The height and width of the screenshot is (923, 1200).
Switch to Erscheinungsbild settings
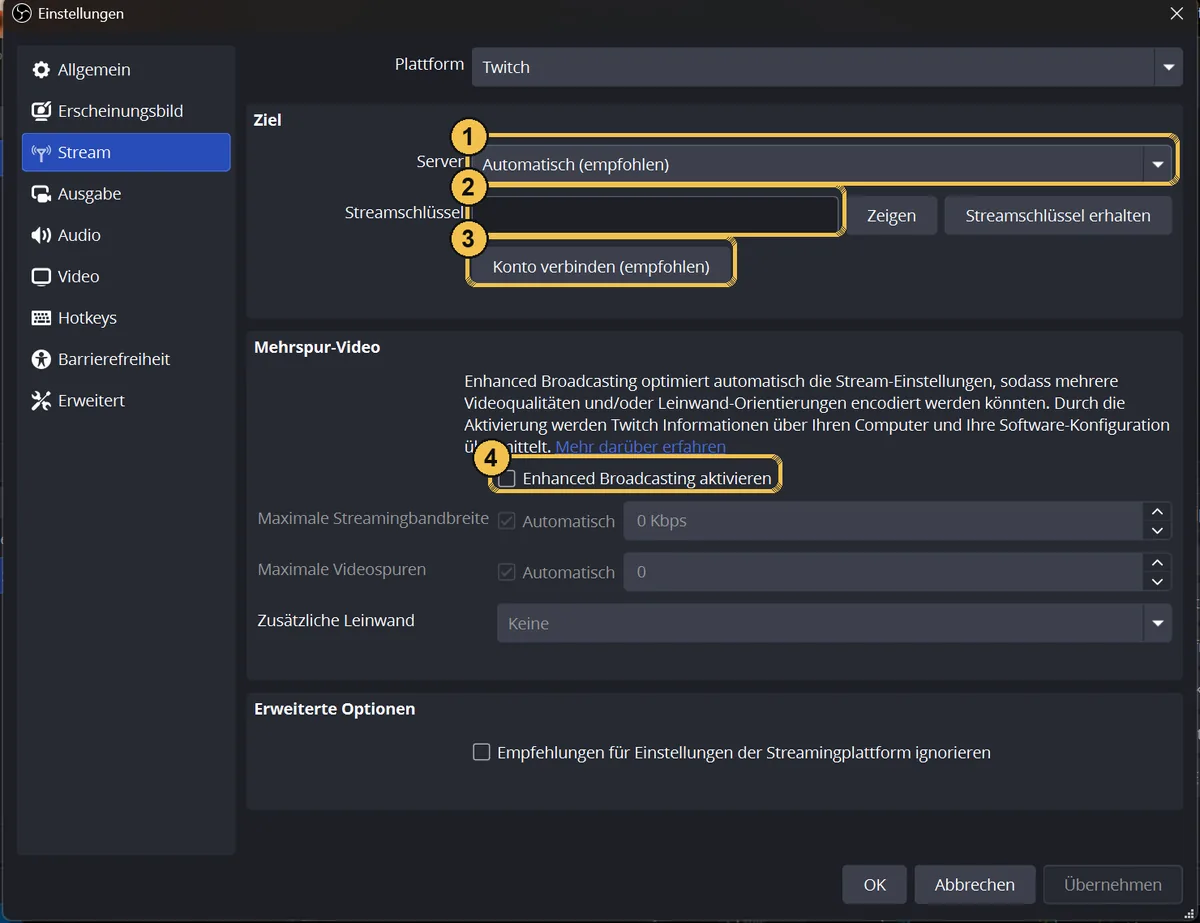pyautogui.click(x=126, y=111)
